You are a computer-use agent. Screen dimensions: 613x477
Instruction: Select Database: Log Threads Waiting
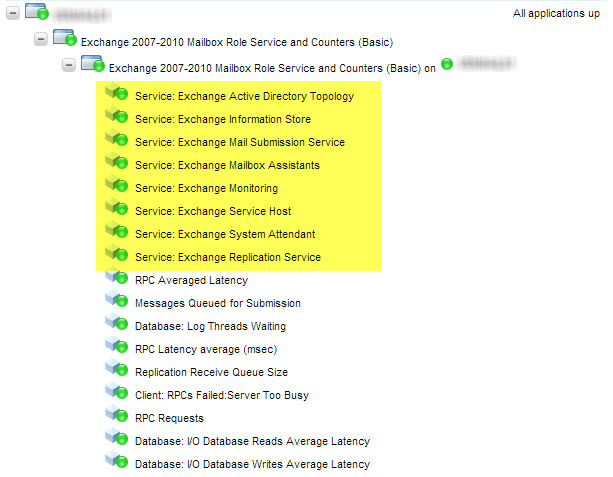tap(210, 326)
